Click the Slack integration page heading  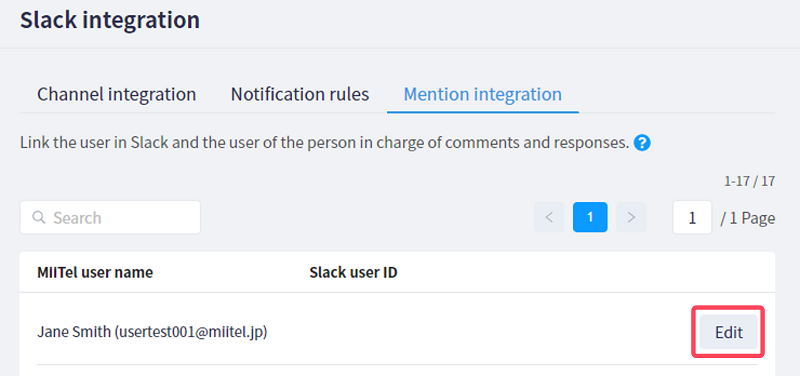[x=110, y=20]
